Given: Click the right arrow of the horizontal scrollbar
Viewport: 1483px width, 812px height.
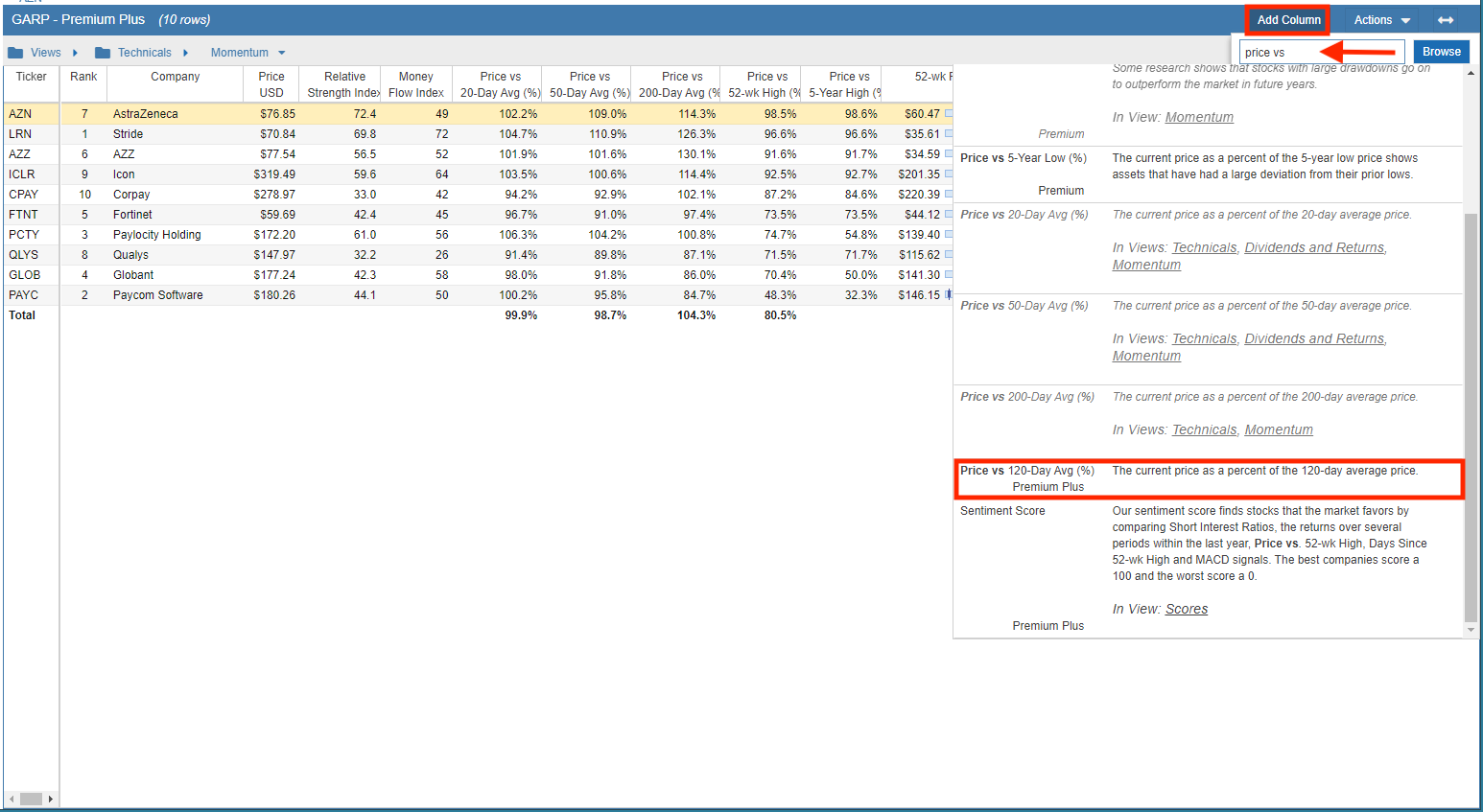Looking at the screenshot, I should tap(50, 799).
